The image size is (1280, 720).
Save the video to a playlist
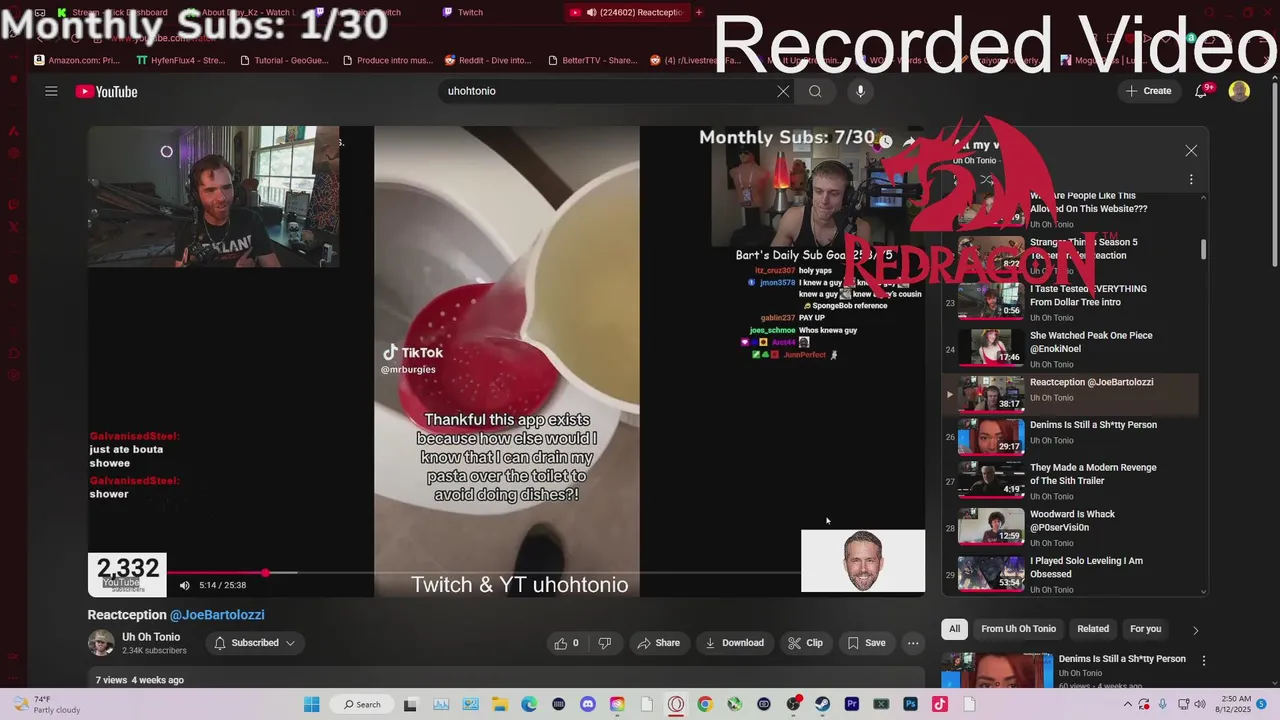click(x=866, y=643)
